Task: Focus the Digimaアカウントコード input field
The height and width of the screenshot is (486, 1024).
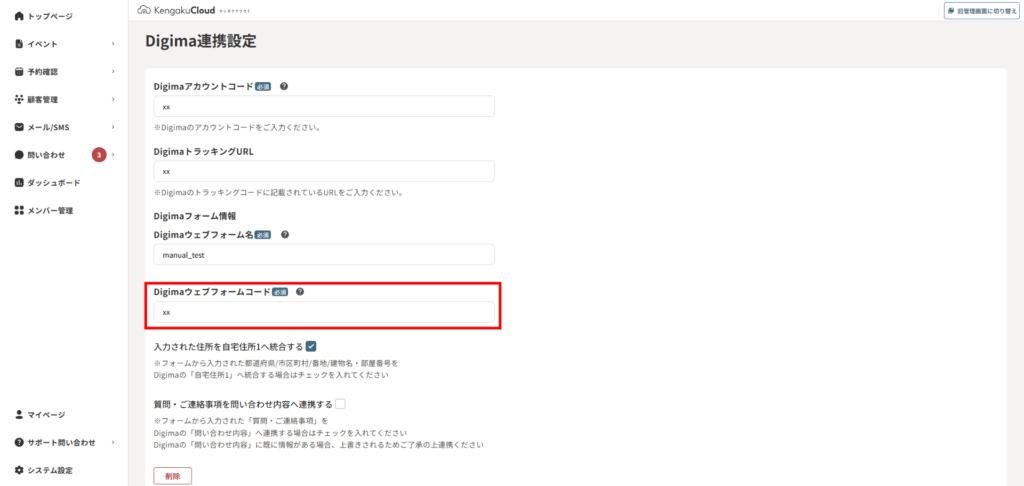Action: (x=324, y=106)
